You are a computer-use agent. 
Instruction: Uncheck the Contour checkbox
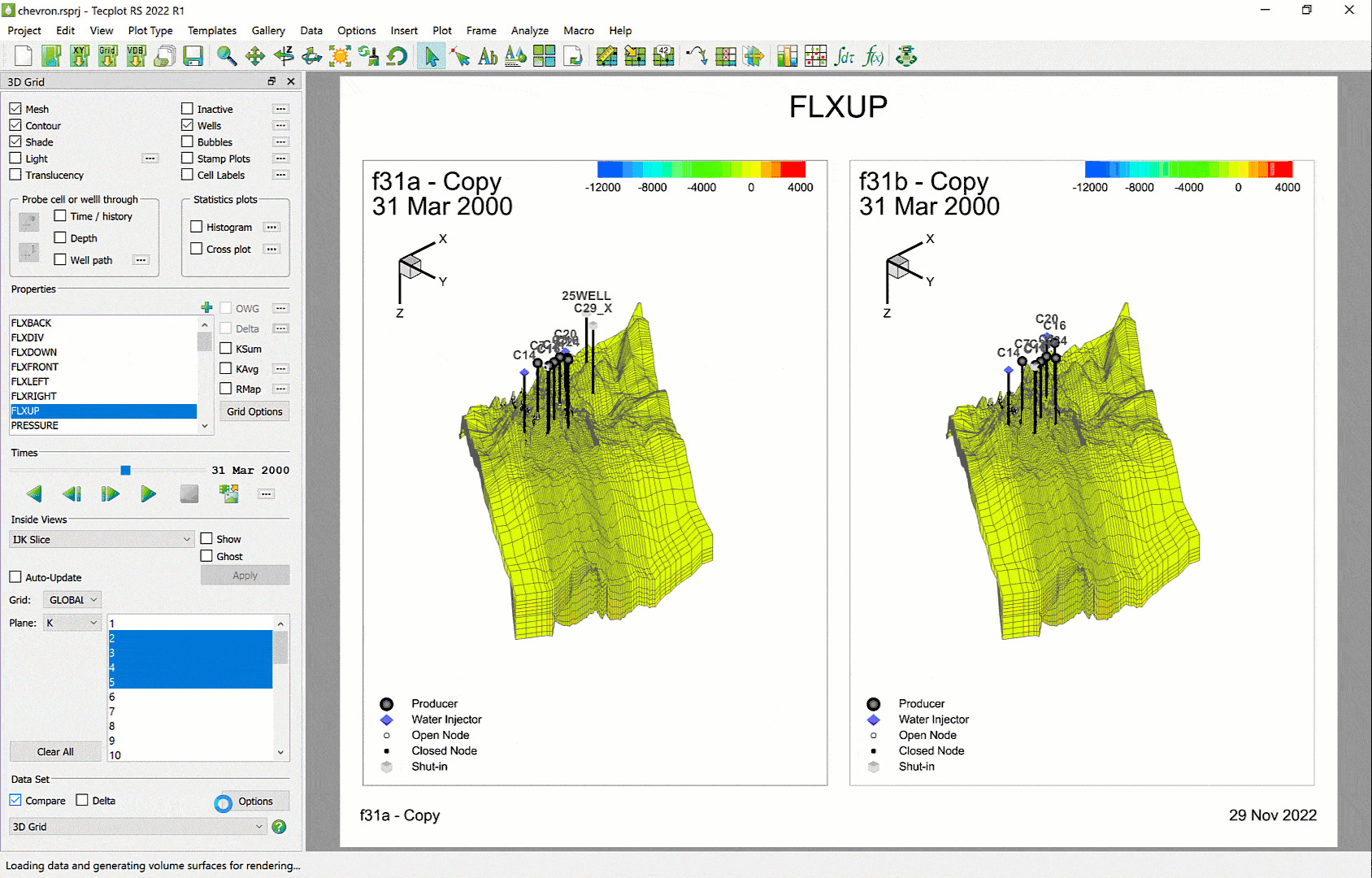pyautogui.click(x=15, y=125)
